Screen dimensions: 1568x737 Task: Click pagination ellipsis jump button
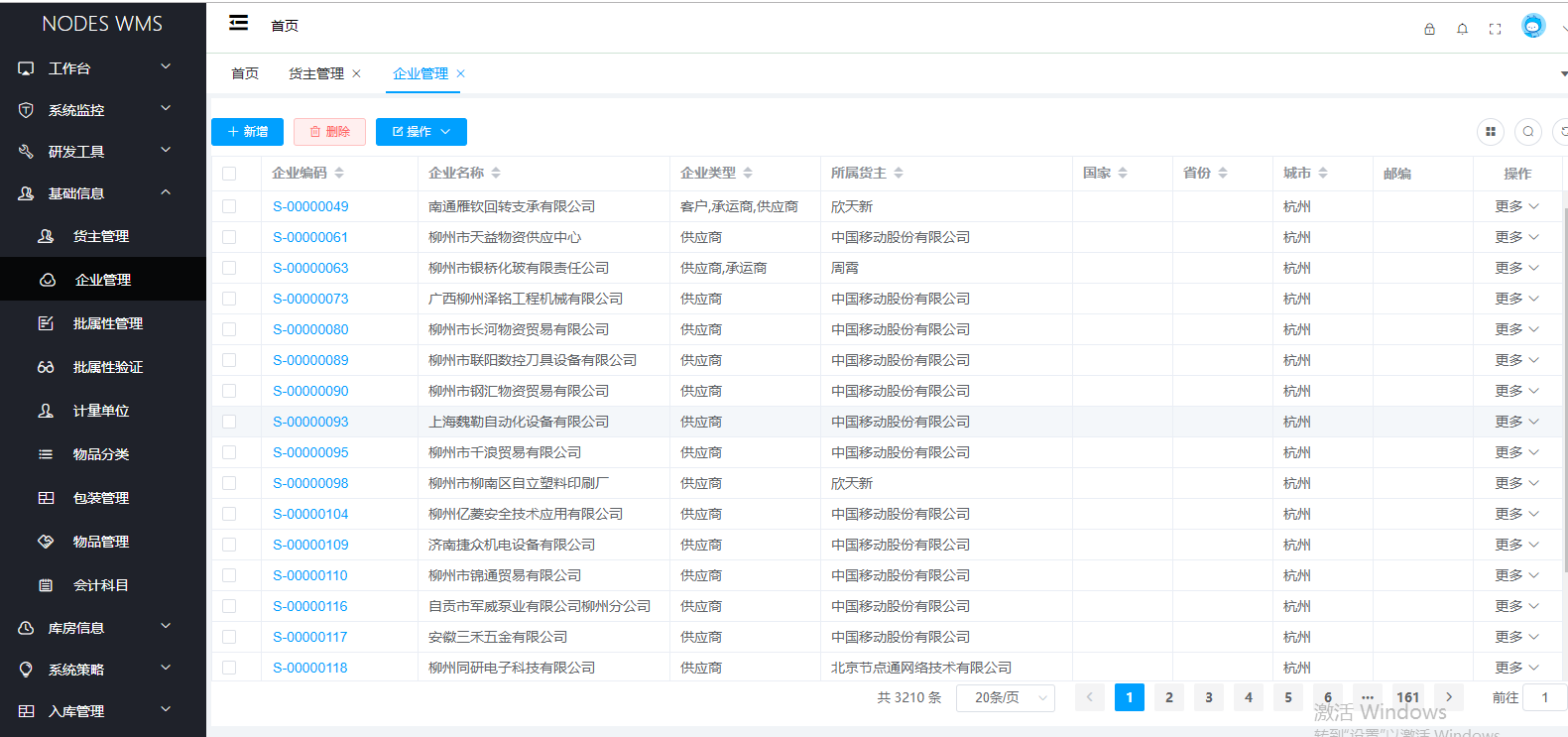click(1368, 697)
